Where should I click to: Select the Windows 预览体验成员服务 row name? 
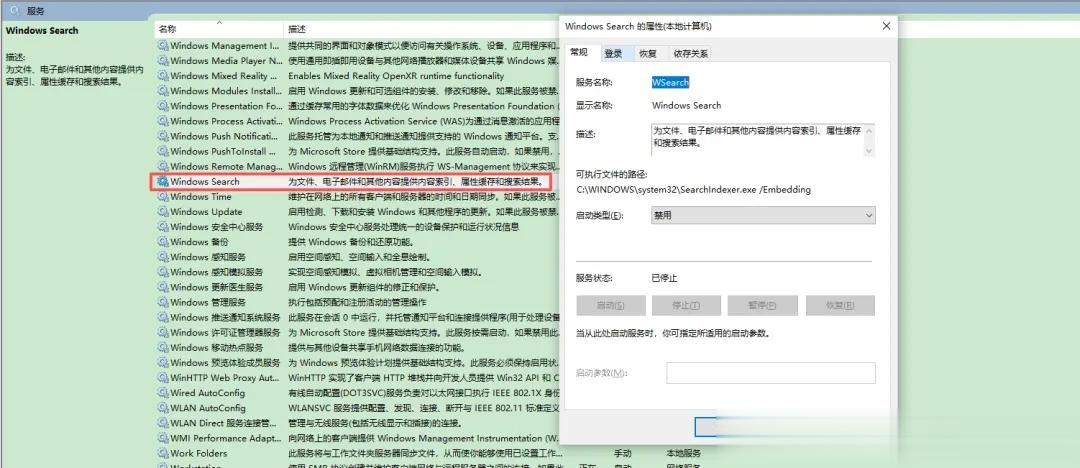coord(225,363)
